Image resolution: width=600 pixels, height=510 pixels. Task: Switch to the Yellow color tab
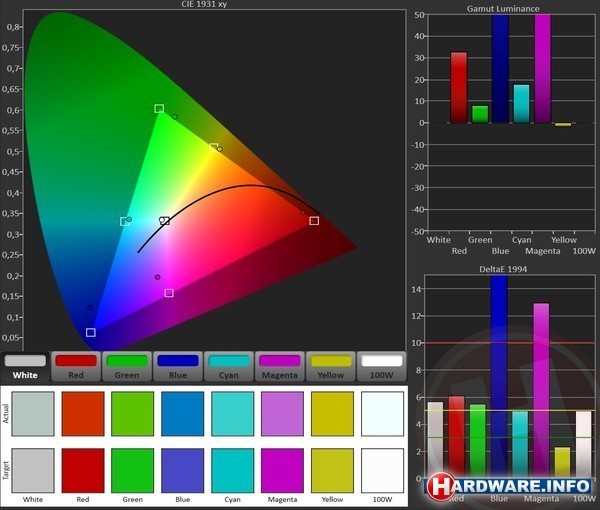tap(331, 366)
